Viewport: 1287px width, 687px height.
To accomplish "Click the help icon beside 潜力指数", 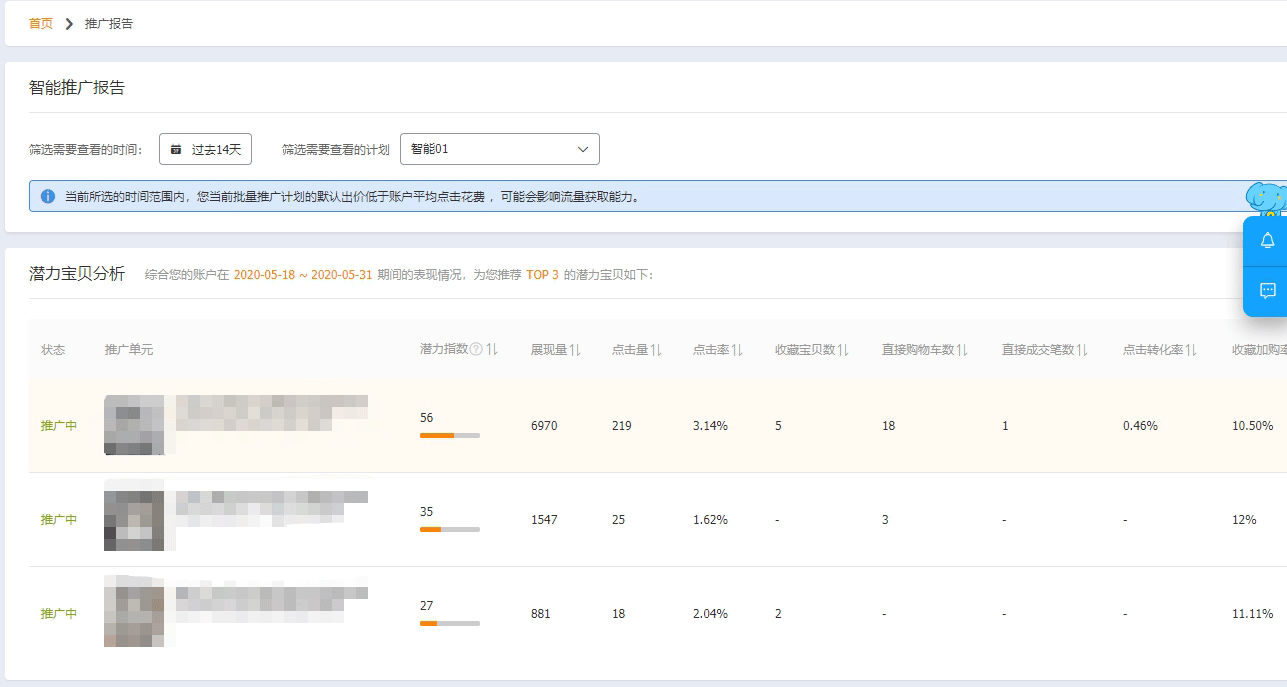I will coord(476,349).
